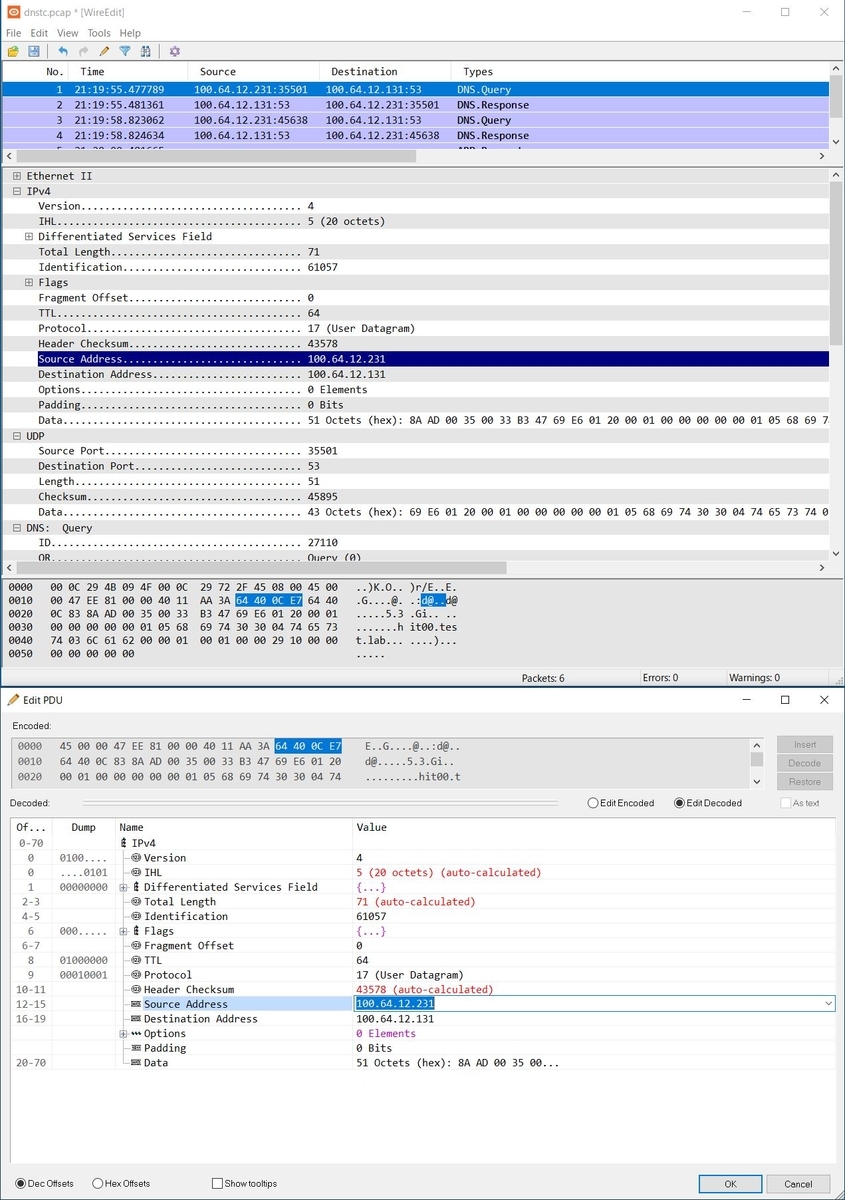
Task: Expand Options node in Edit PDU
Action: coord(124,1033)
